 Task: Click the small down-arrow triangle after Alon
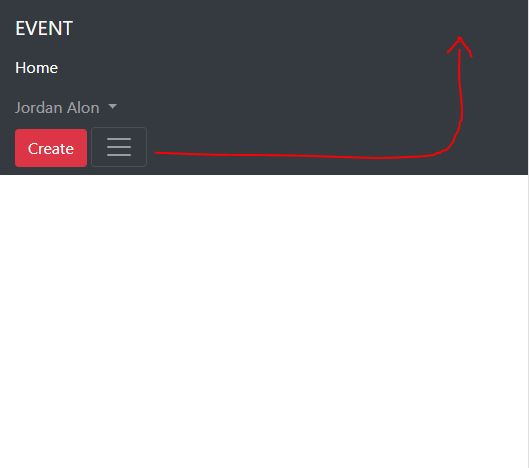(113, 107)
